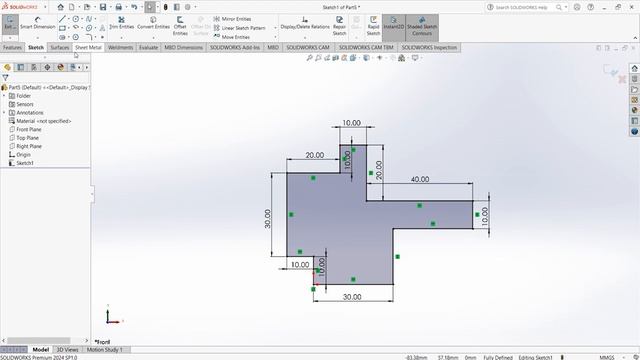Viewport: 640px width, 360px height.
Task: Select the Sketch Fillet tool
Action: [89, 37]
